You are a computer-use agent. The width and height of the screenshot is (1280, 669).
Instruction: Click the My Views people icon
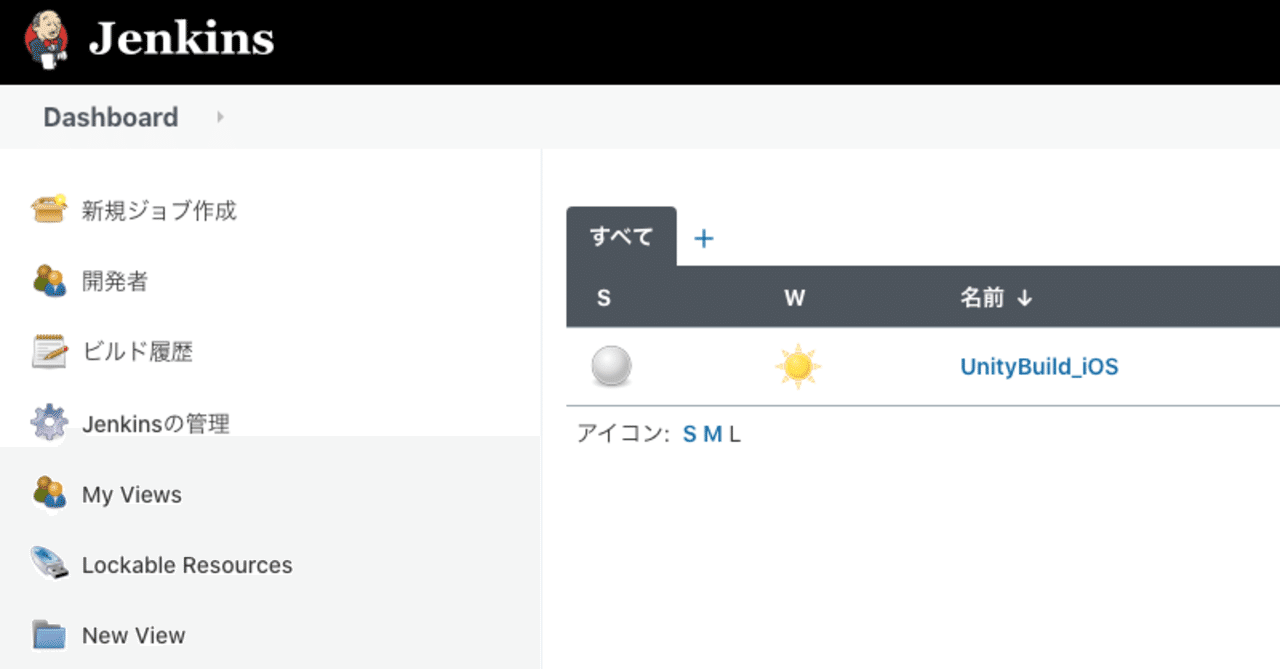(52, 493)
